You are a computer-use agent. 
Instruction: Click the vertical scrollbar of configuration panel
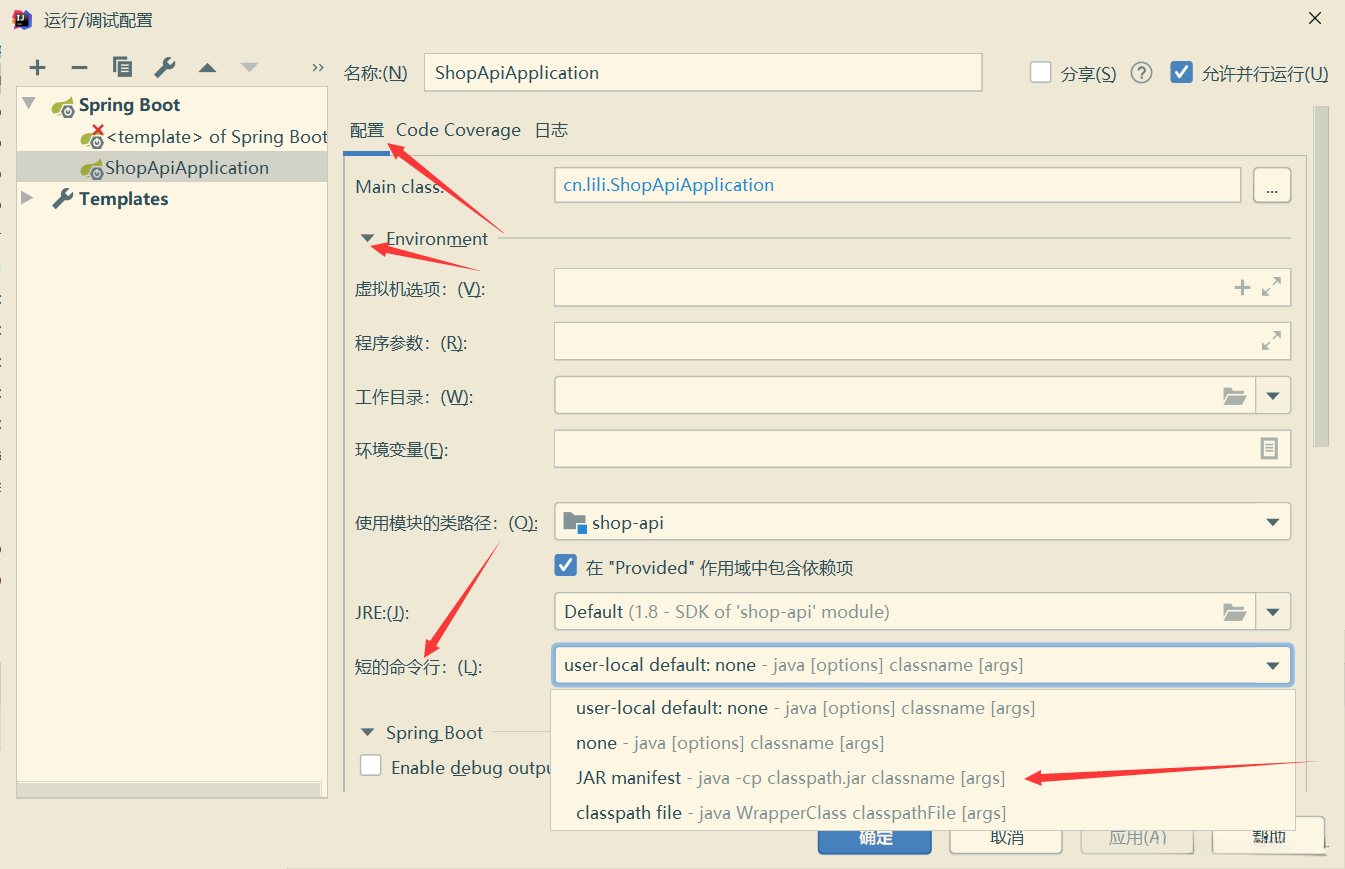[x=1320, y=275]
